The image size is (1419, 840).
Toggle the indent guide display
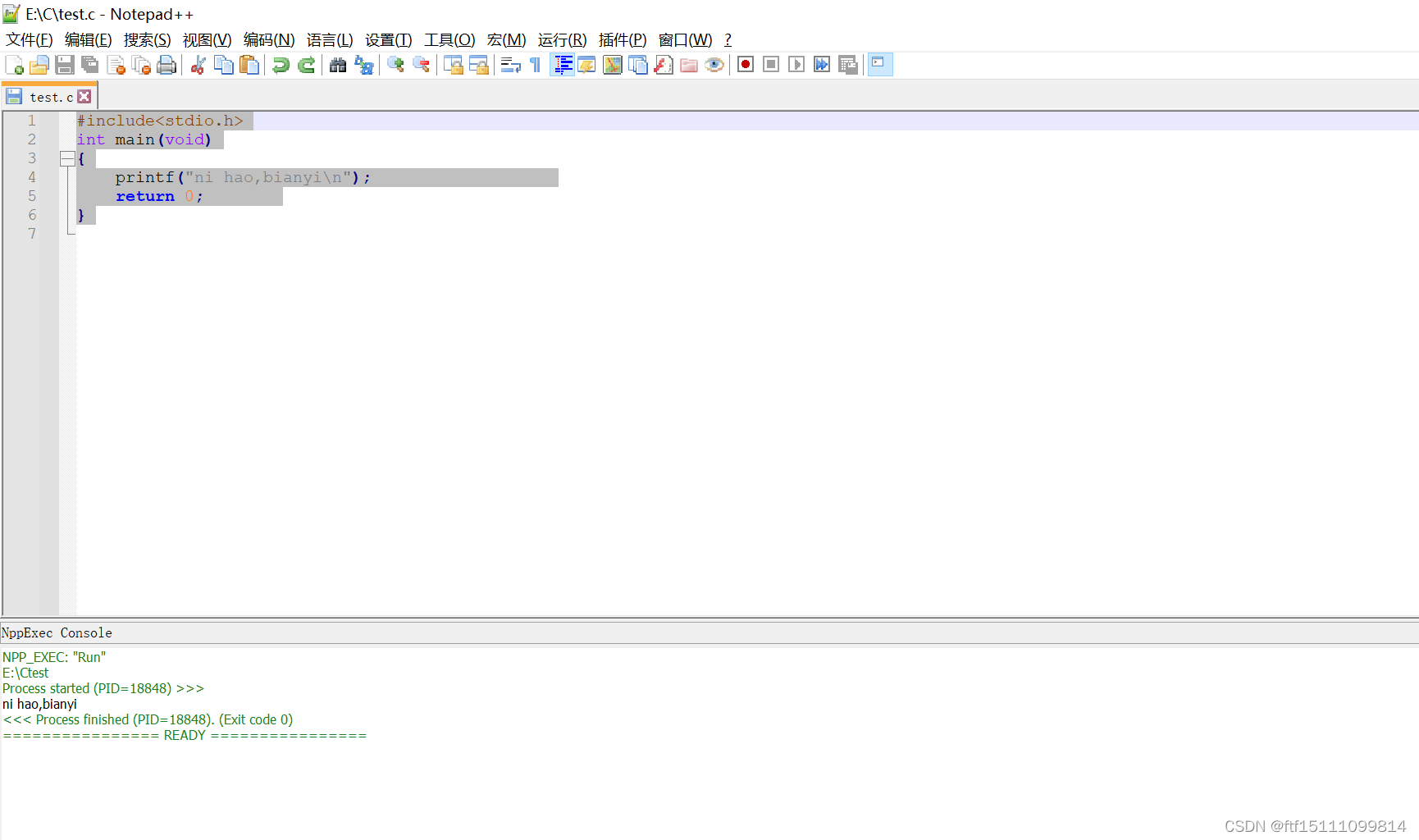point(562,65)
